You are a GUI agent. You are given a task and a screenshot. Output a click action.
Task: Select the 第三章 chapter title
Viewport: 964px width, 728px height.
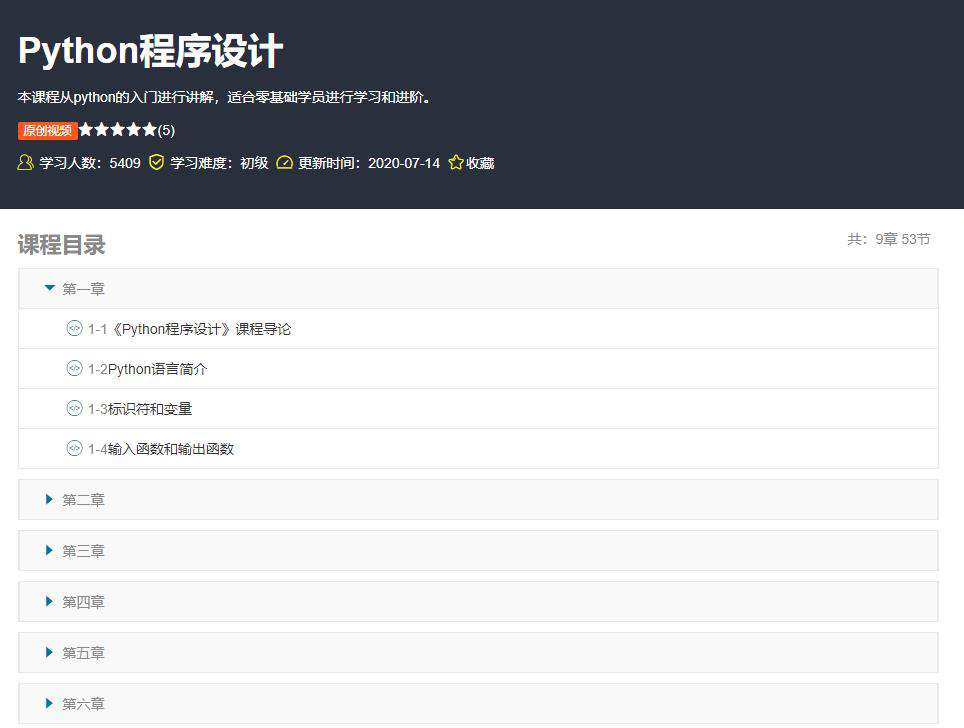pyautogui.click(x=83, y=551)
